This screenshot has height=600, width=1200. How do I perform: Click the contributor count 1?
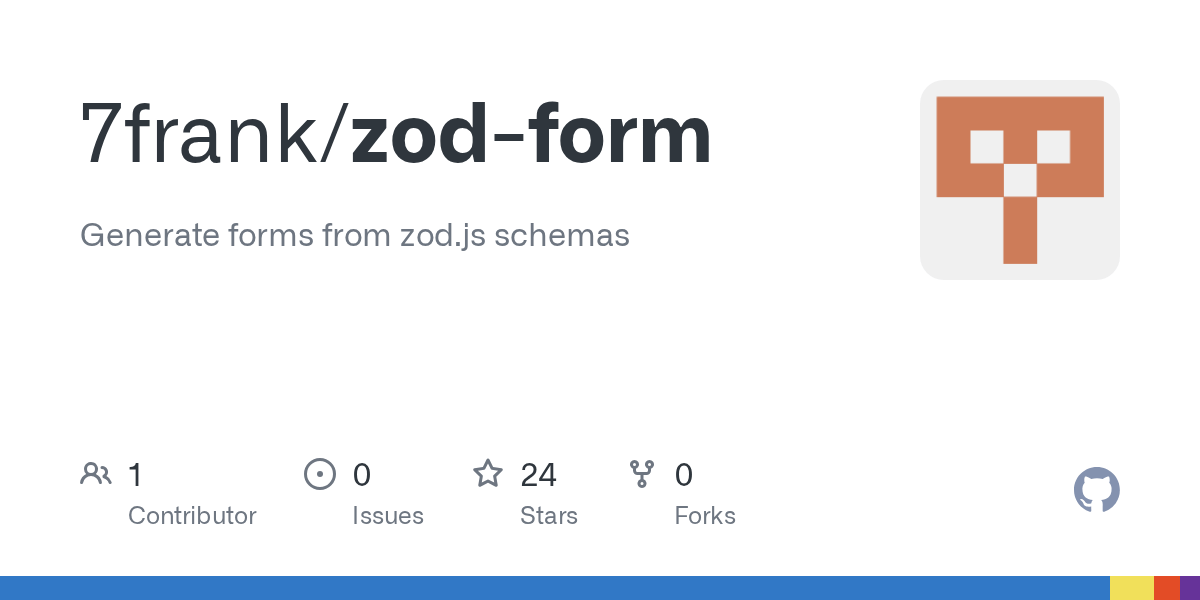pyautogui.click(x=136, y=474)
